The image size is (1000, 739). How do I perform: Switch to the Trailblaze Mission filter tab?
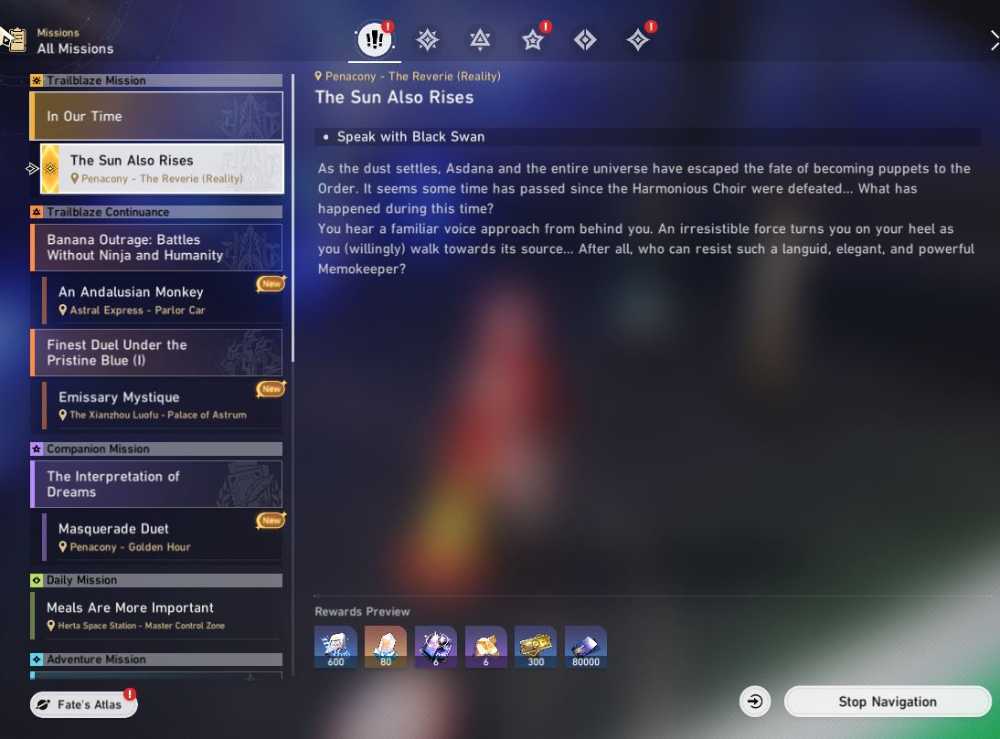[x=427, y=40]
